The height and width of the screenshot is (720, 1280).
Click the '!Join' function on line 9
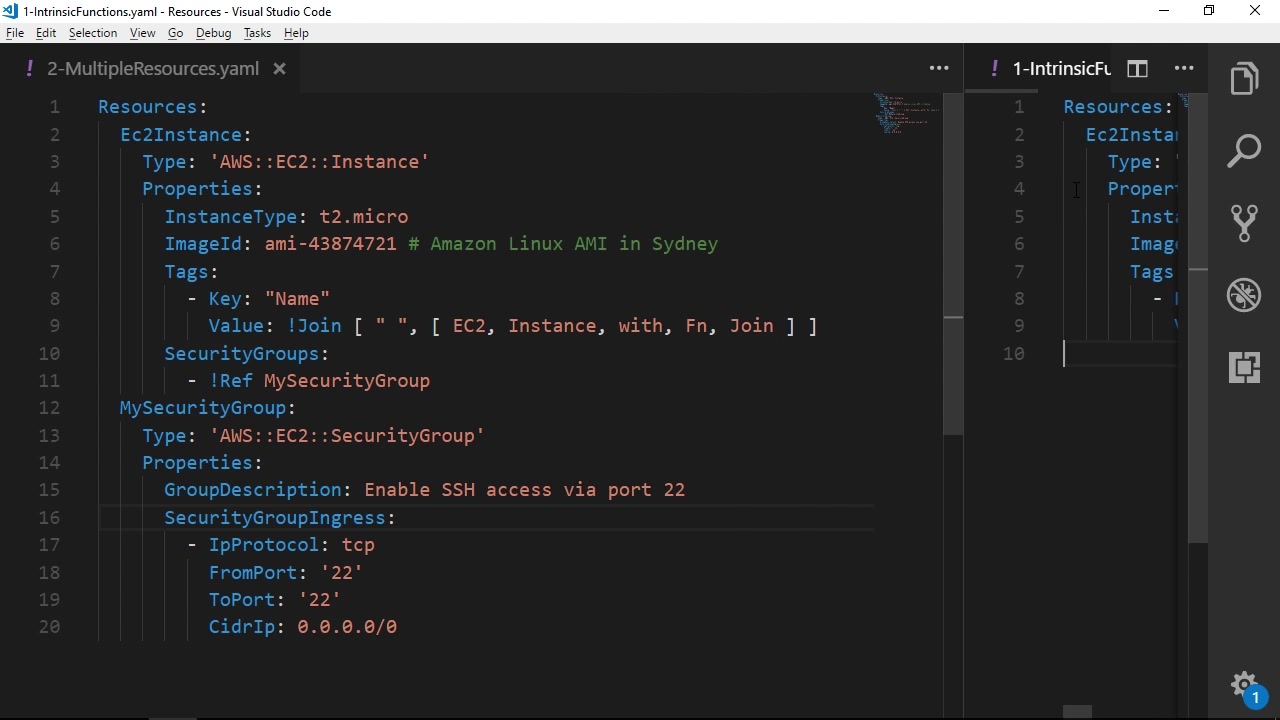click(x=314, y=326)
